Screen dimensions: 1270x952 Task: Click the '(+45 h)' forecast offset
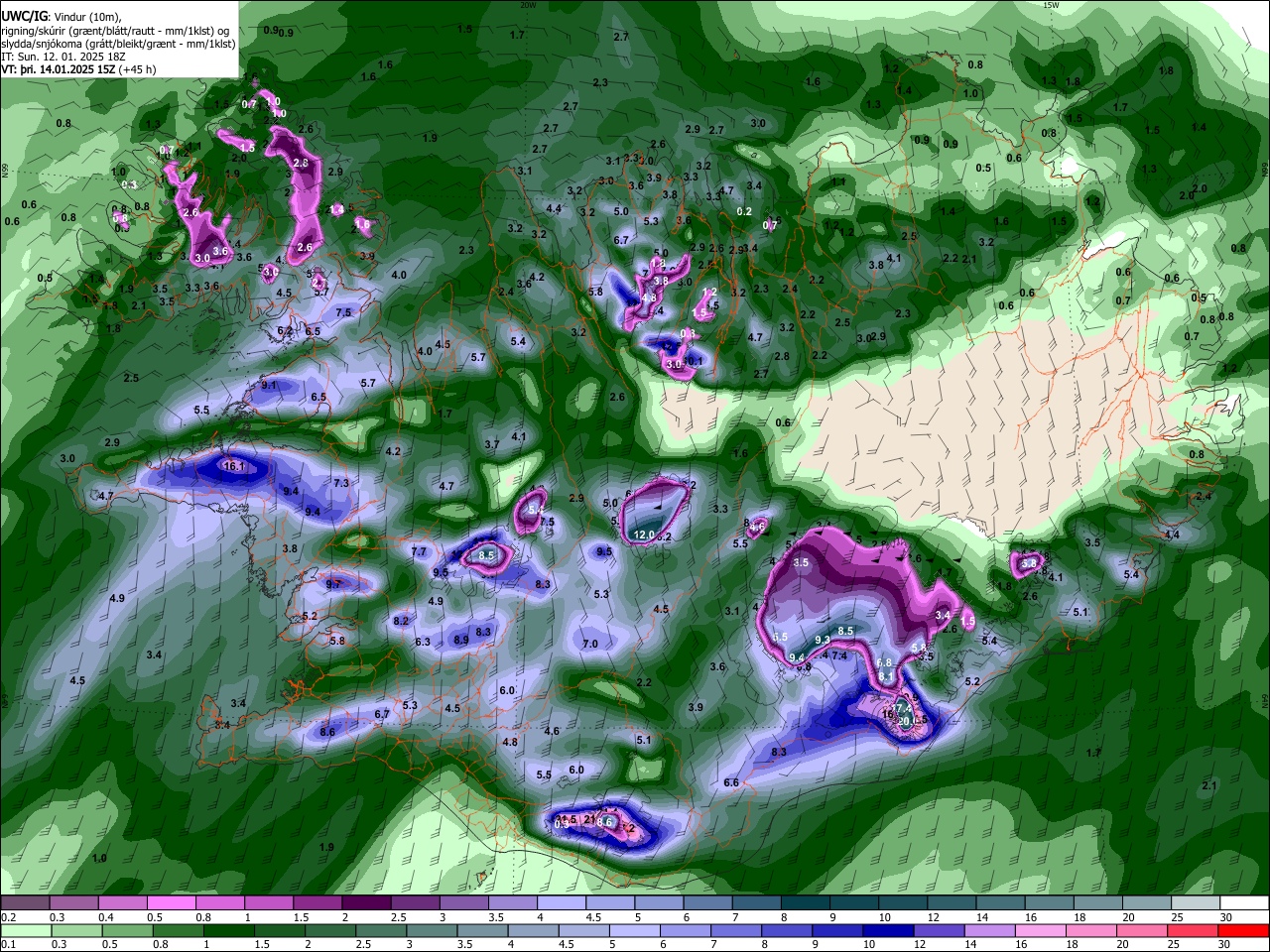[137, 69]
